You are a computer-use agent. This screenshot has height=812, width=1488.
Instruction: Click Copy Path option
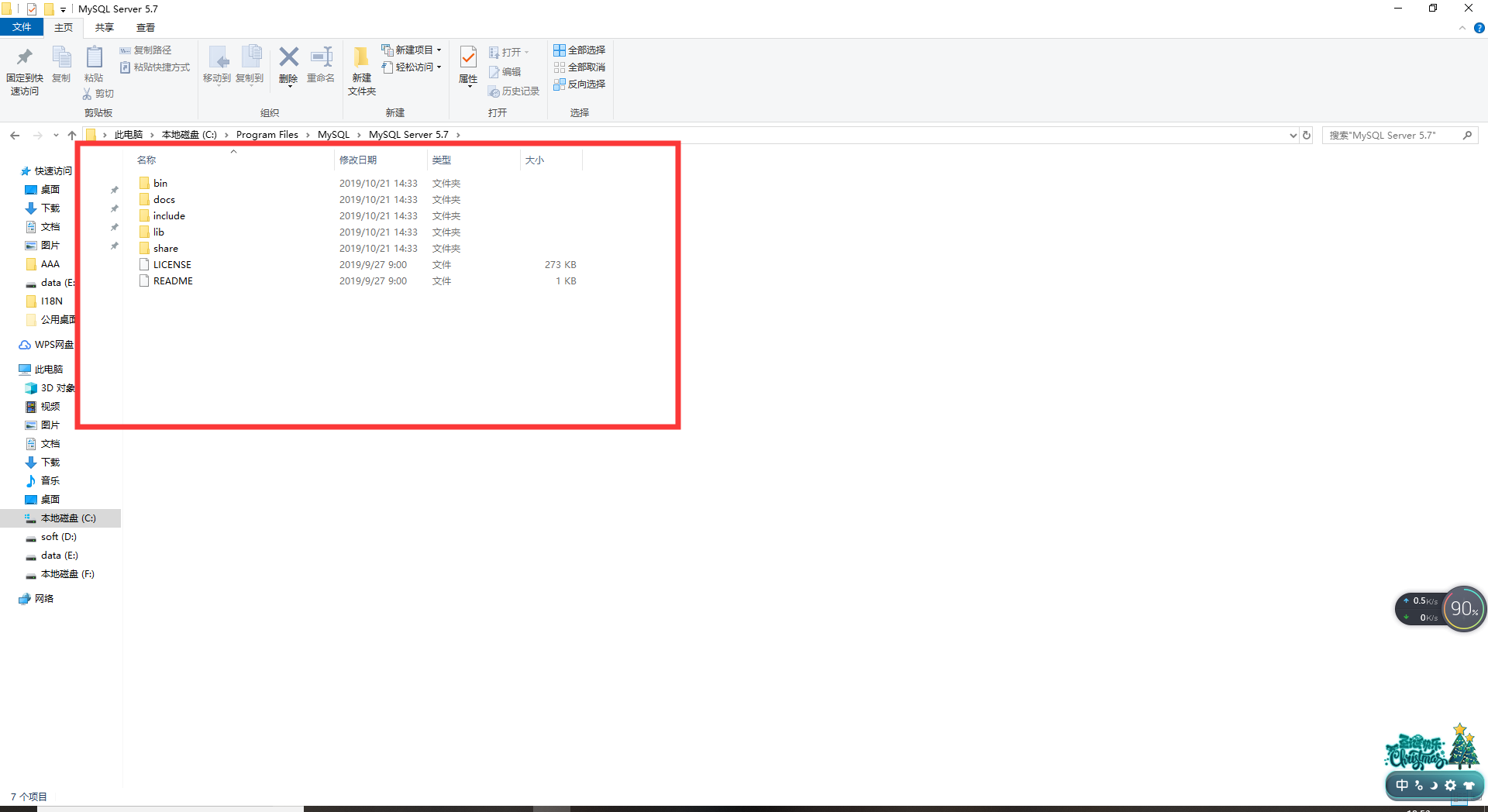146,50
